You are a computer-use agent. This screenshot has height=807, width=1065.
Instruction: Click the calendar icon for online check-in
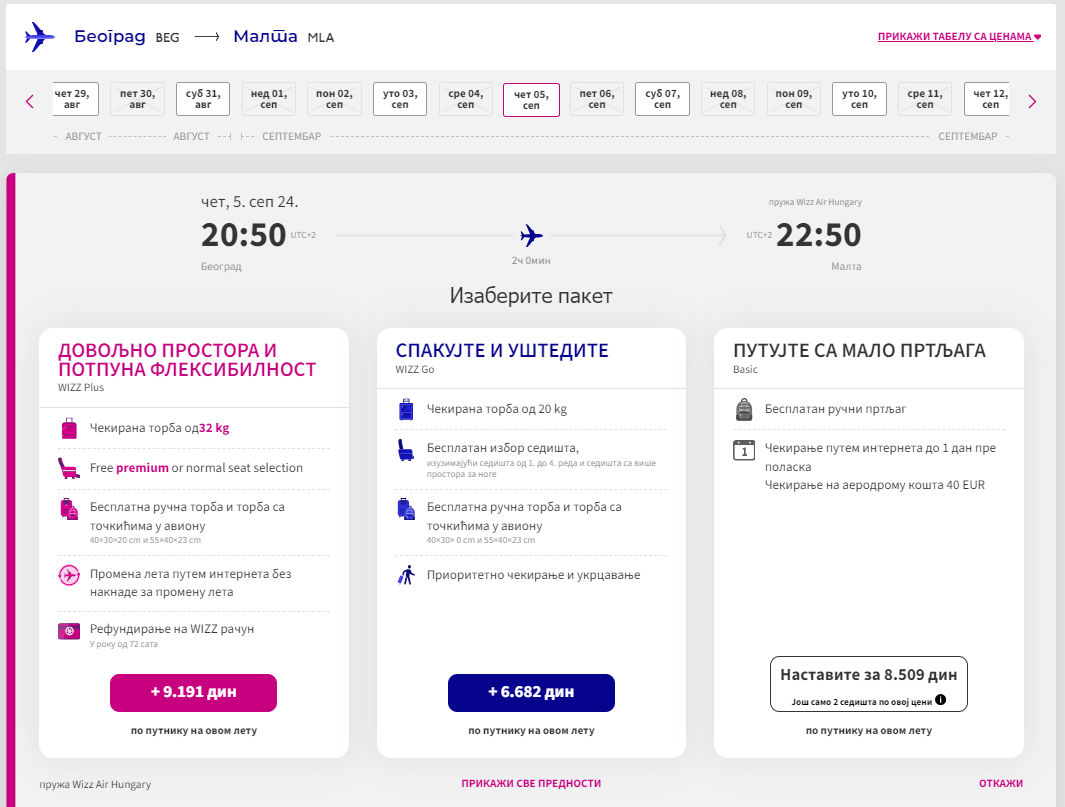coord(744,450)
